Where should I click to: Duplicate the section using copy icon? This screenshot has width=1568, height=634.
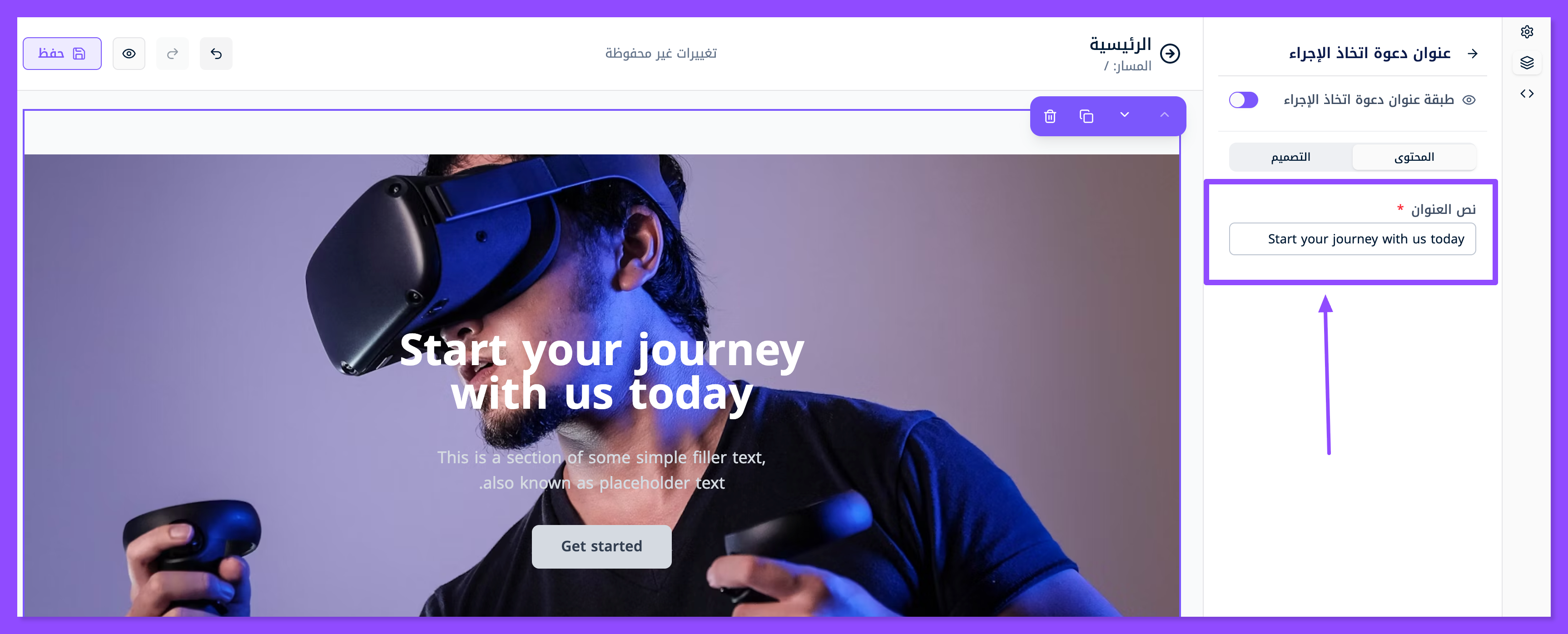[x=1087, y=116]
